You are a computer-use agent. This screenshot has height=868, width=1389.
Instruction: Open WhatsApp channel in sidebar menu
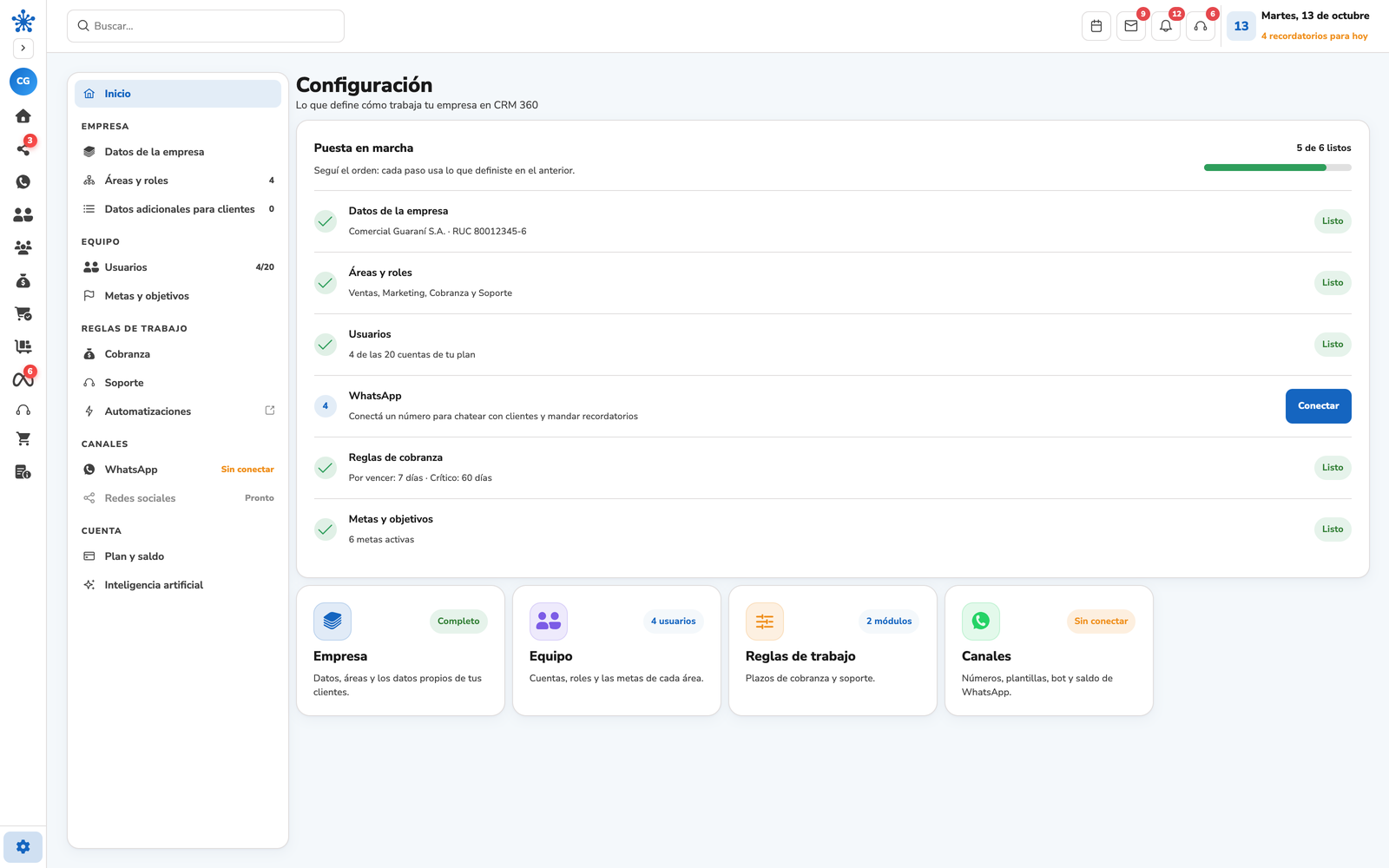tap(178, 470)
